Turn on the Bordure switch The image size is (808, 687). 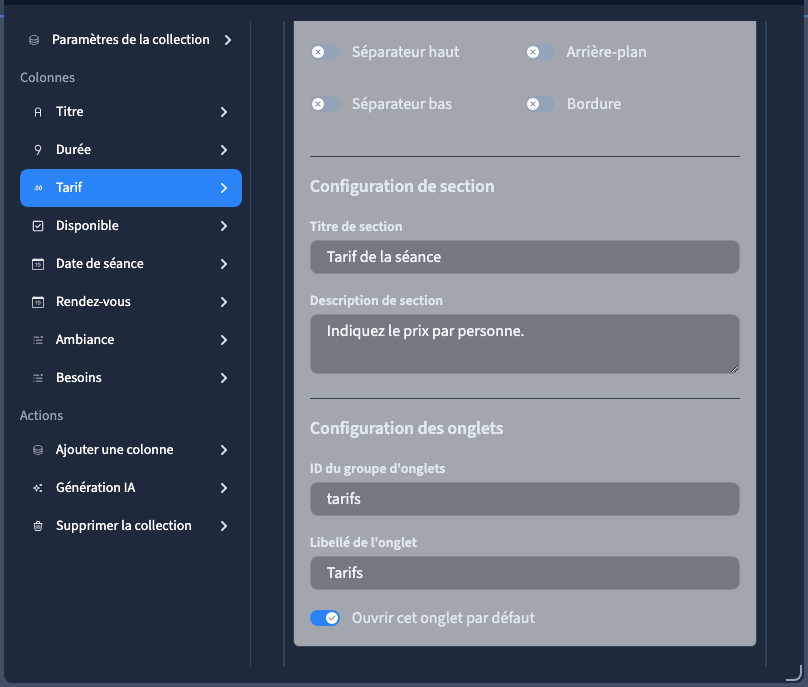(540, 104)
